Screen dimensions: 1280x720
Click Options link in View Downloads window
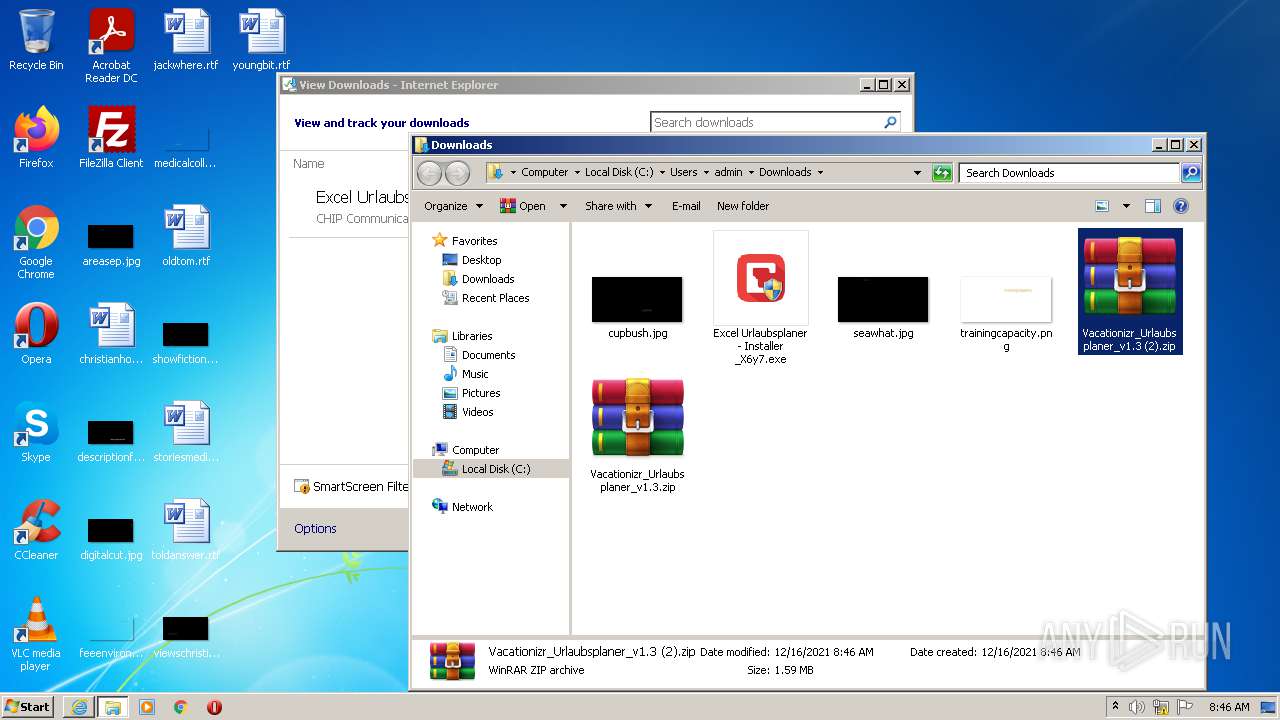click(x=315, y=529)
